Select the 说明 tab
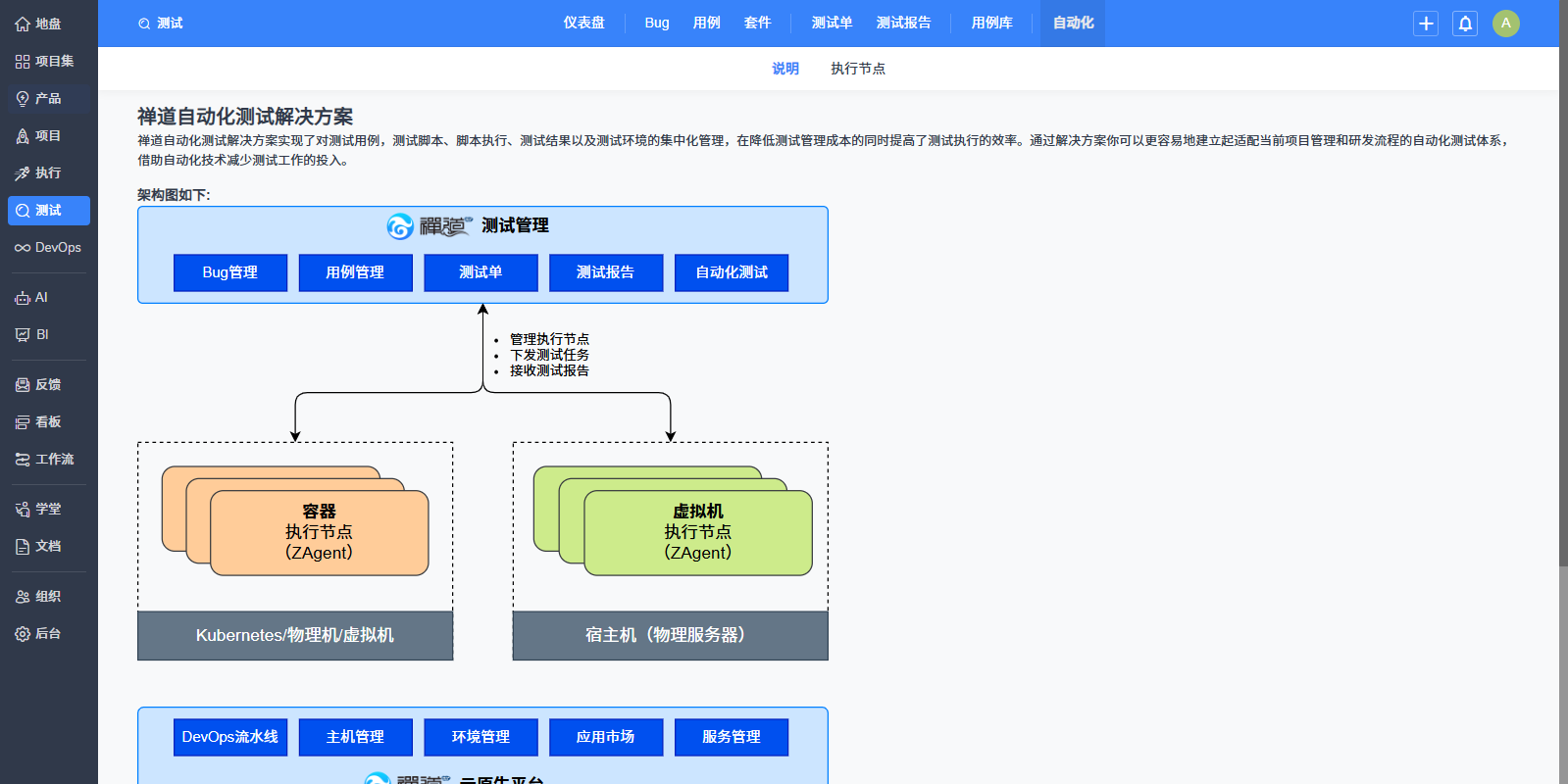The image size is (1568, 784). coord(784,69)
